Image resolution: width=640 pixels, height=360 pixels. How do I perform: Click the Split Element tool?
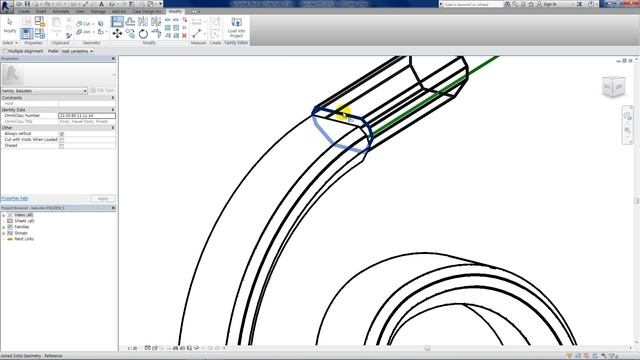click(x=168, y=20)
